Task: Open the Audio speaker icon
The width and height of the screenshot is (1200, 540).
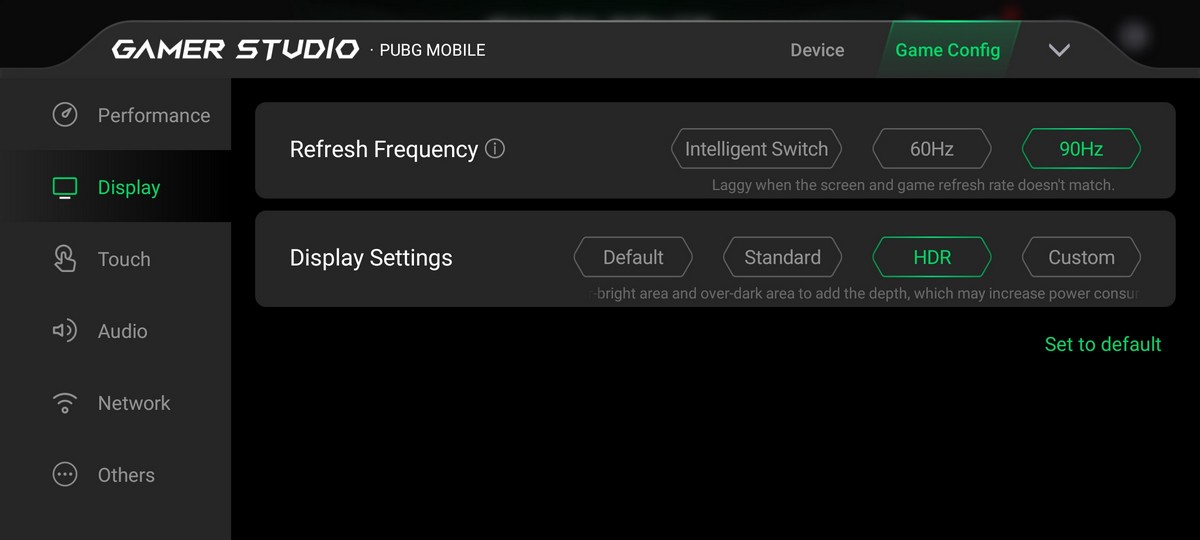Action: (65, 331)
